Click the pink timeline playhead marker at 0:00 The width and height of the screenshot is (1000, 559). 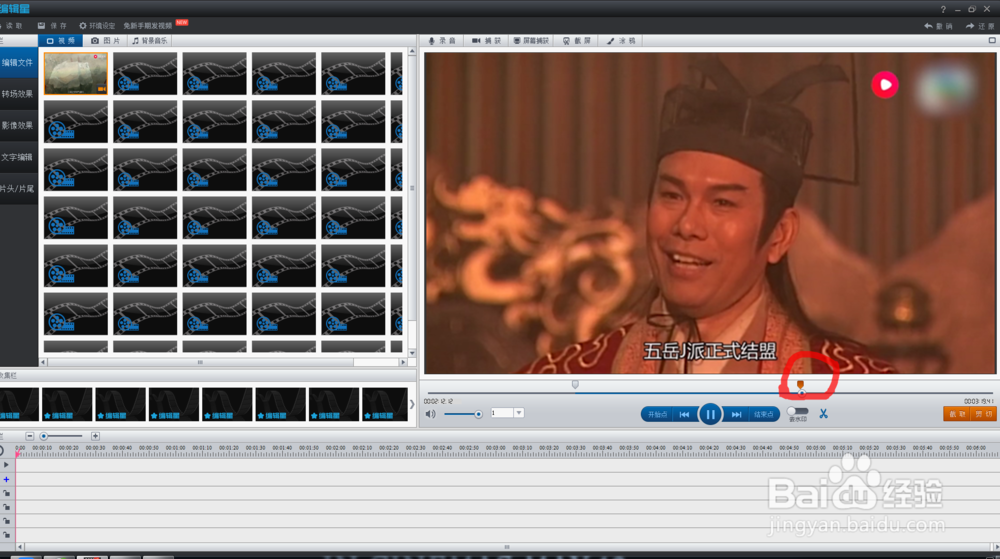(18, 454)
